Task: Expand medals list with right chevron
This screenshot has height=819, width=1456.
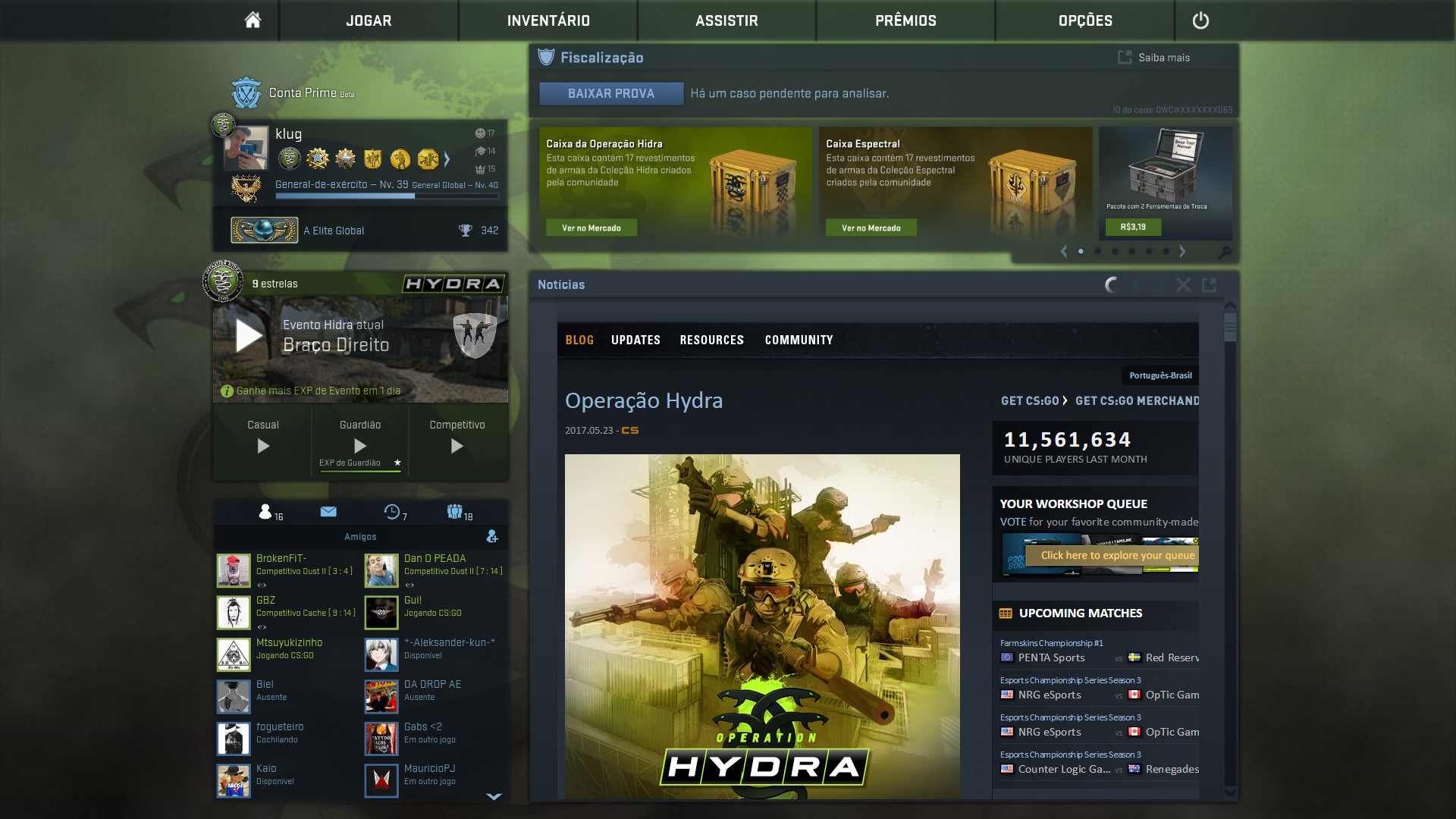Action: 447,159
